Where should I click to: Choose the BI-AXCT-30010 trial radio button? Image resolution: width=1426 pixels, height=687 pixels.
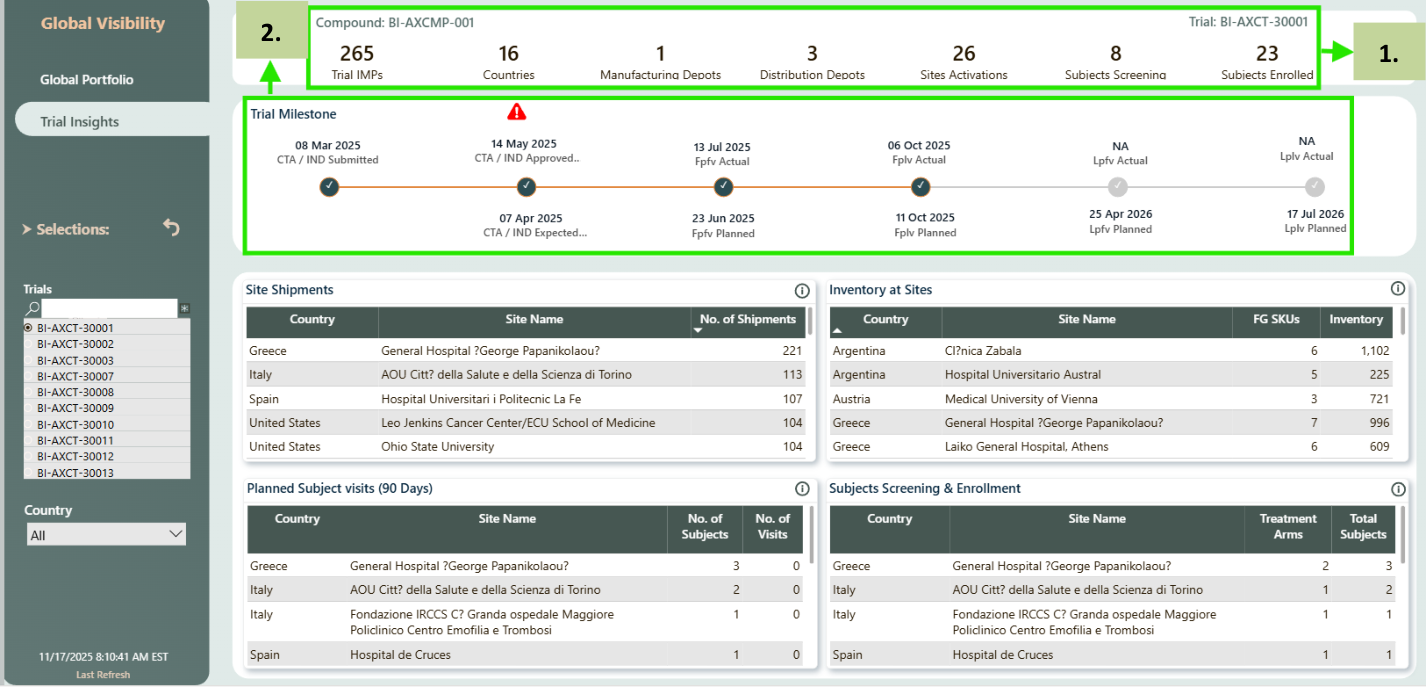point(30,424)
